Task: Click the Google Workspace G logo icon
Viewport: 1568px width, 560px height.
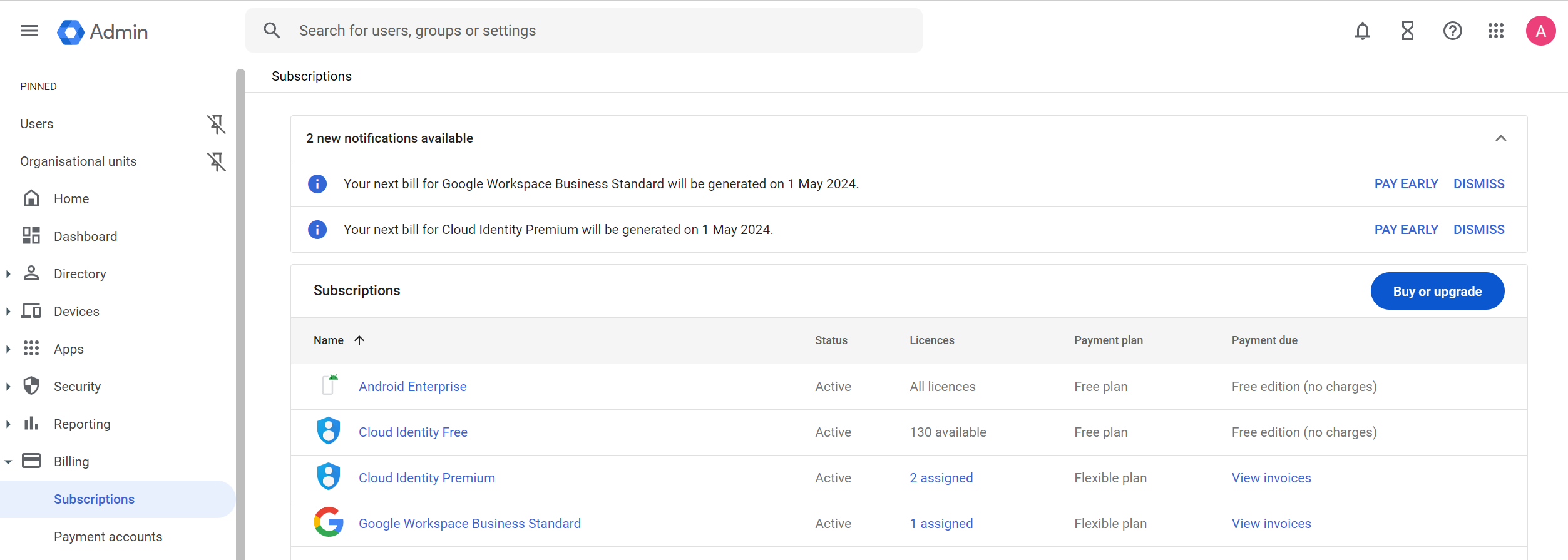Action: tap(329, 522)
